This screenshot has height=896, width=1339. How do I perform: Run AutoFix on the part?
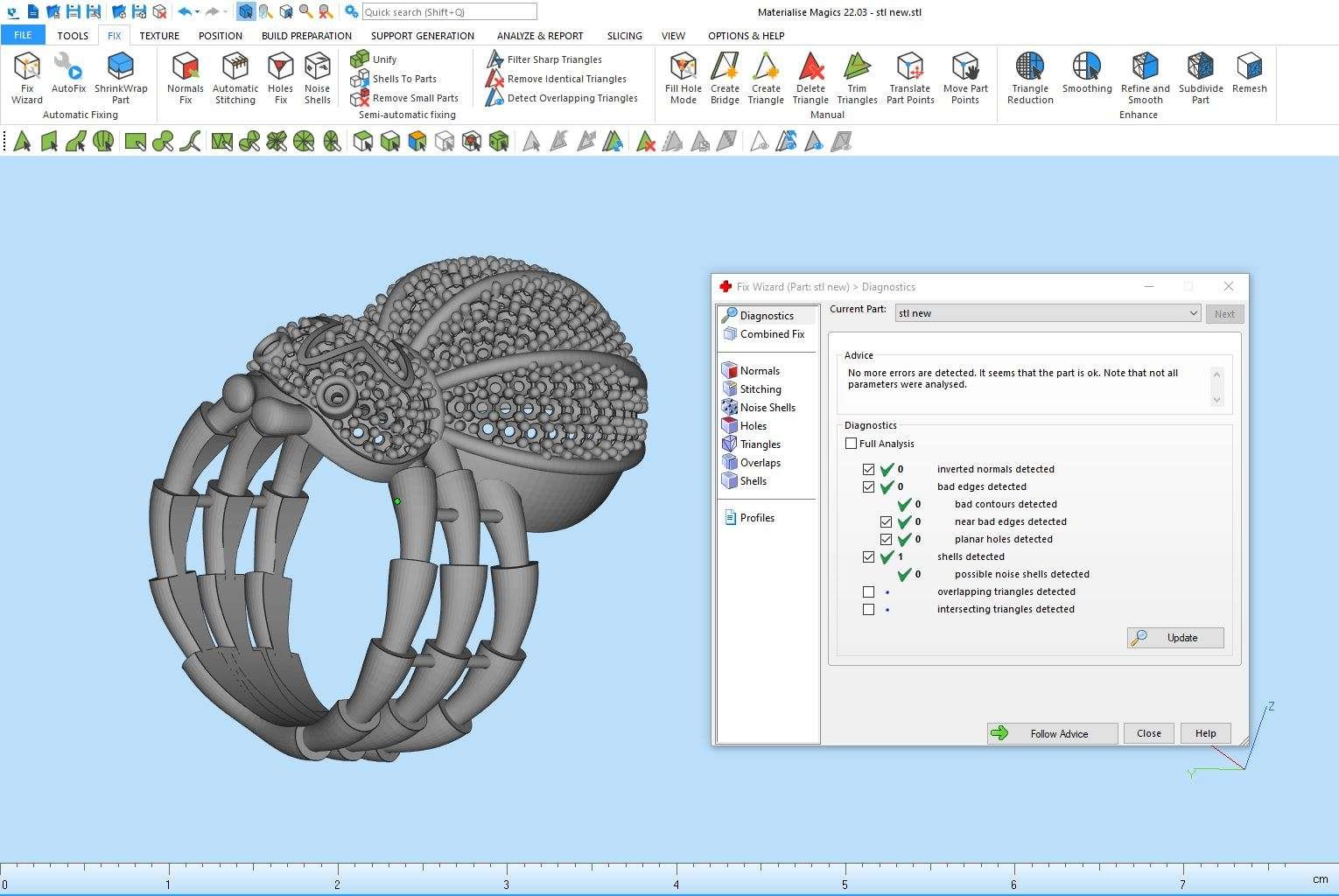coord(68,73)
